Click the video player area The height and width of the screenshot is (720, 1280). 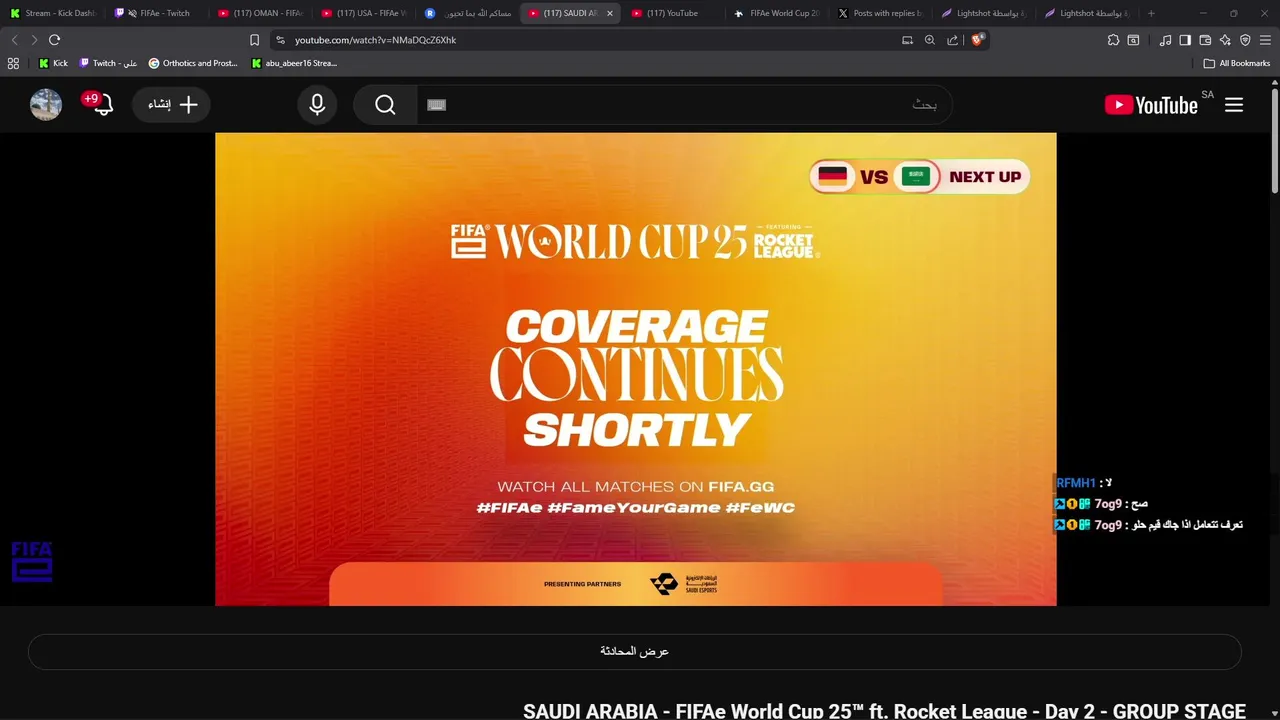point(635,369)
